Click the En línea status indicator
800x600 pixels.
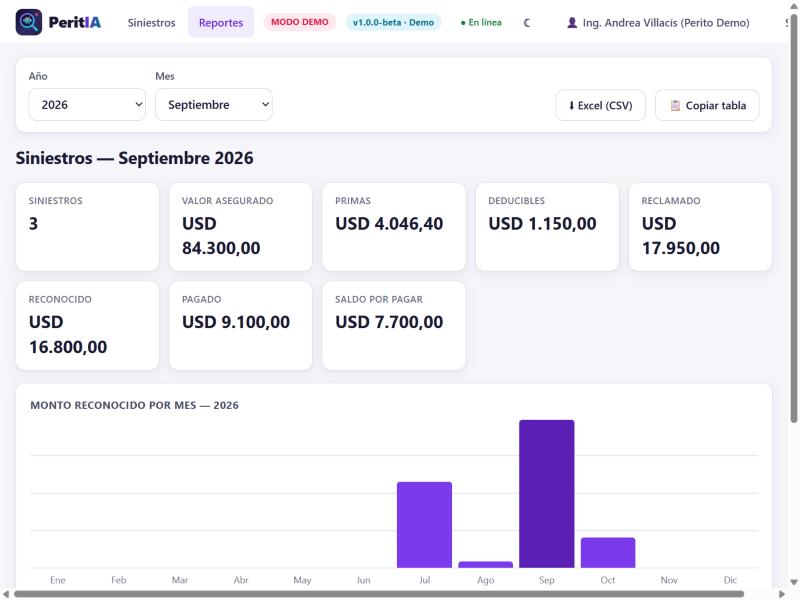(x=481, y=22)
